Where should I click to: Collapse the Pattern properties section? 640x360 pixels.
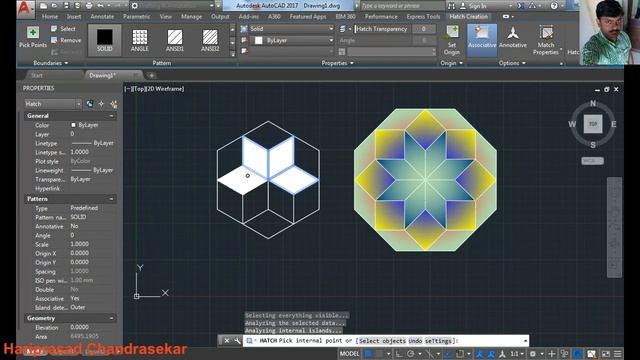pos(111,199)
